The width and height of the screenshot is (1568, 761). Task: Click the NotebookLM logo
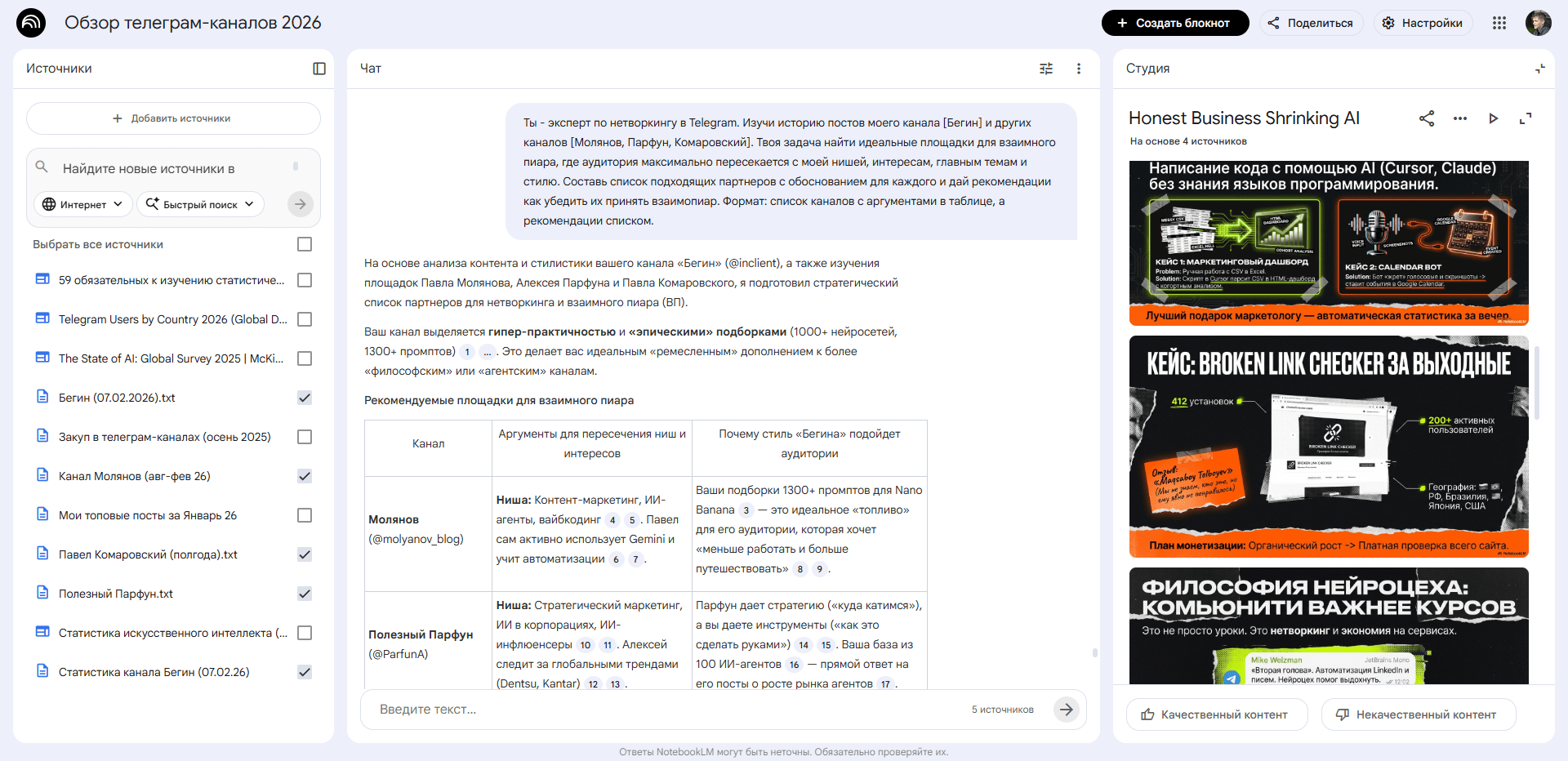(31, 23)
